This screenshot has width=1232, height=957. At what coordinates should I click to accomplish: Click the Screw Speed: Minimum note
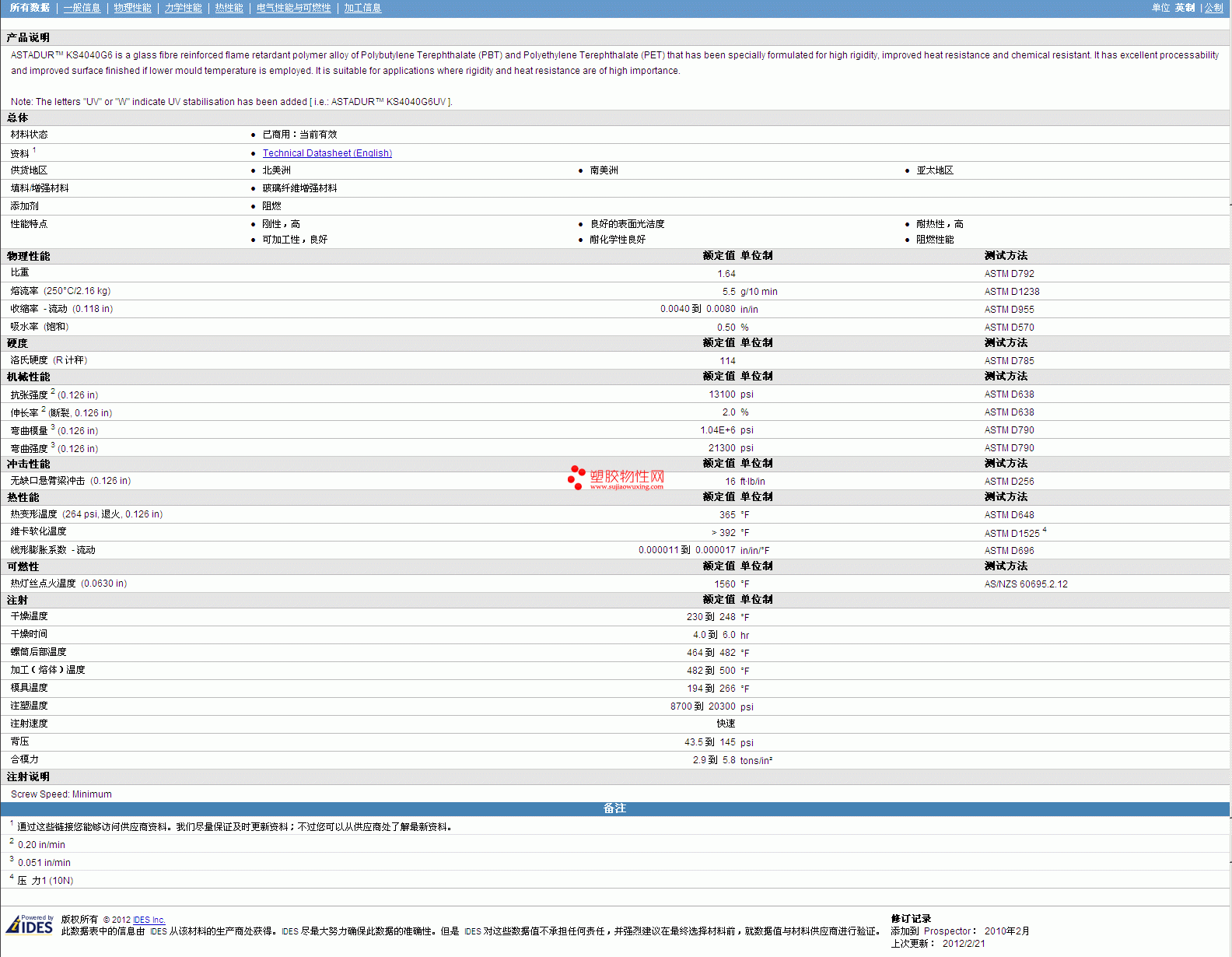coord(61,794)
